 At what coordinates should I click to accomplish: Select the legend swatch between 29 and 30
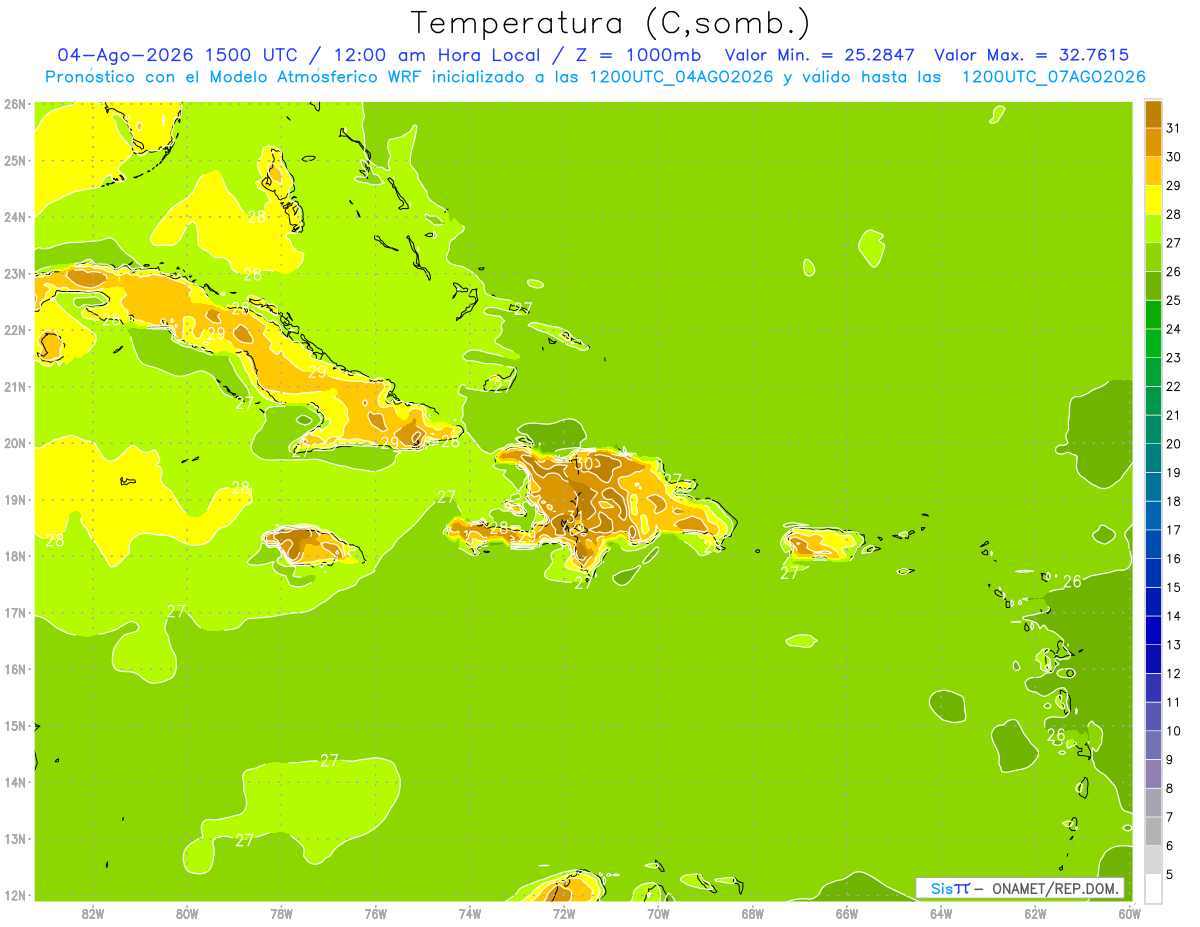pos(1153,171)
